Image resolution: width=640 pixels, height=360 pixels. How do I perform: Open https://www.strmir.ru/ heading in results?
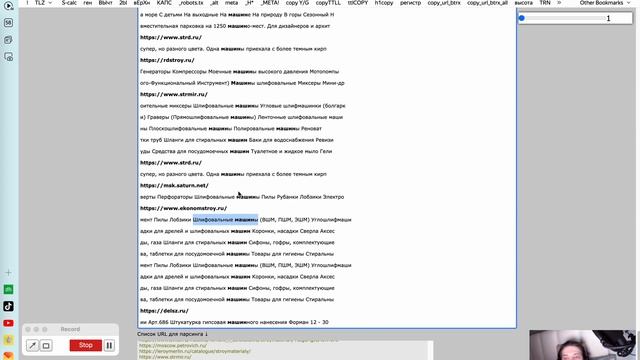174,94
